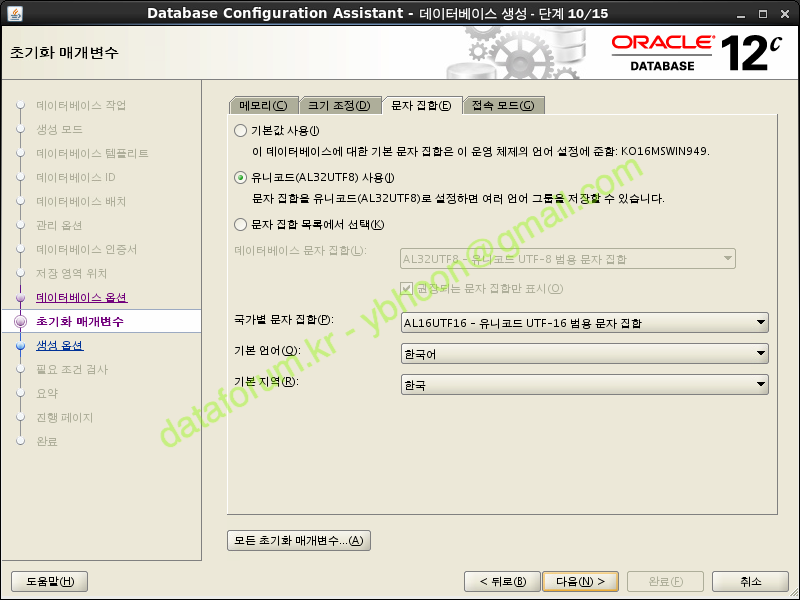Expand the 기본 언어 dropdown
This screenshot has width=800, height=600.
tap(584, 354)
